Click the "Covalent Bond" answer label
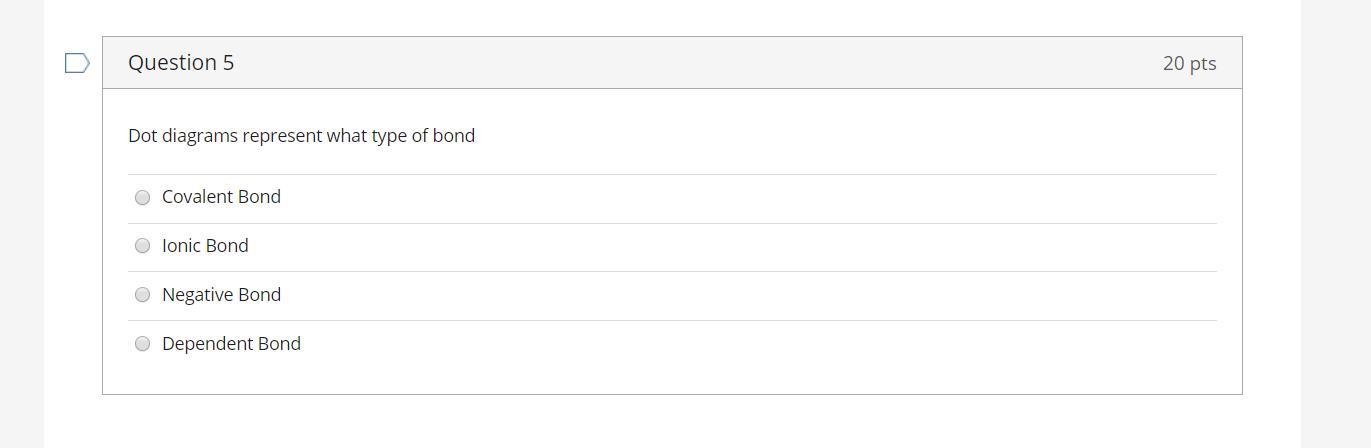This screenshot has width=1371, height=448. [x=221, y=197]
